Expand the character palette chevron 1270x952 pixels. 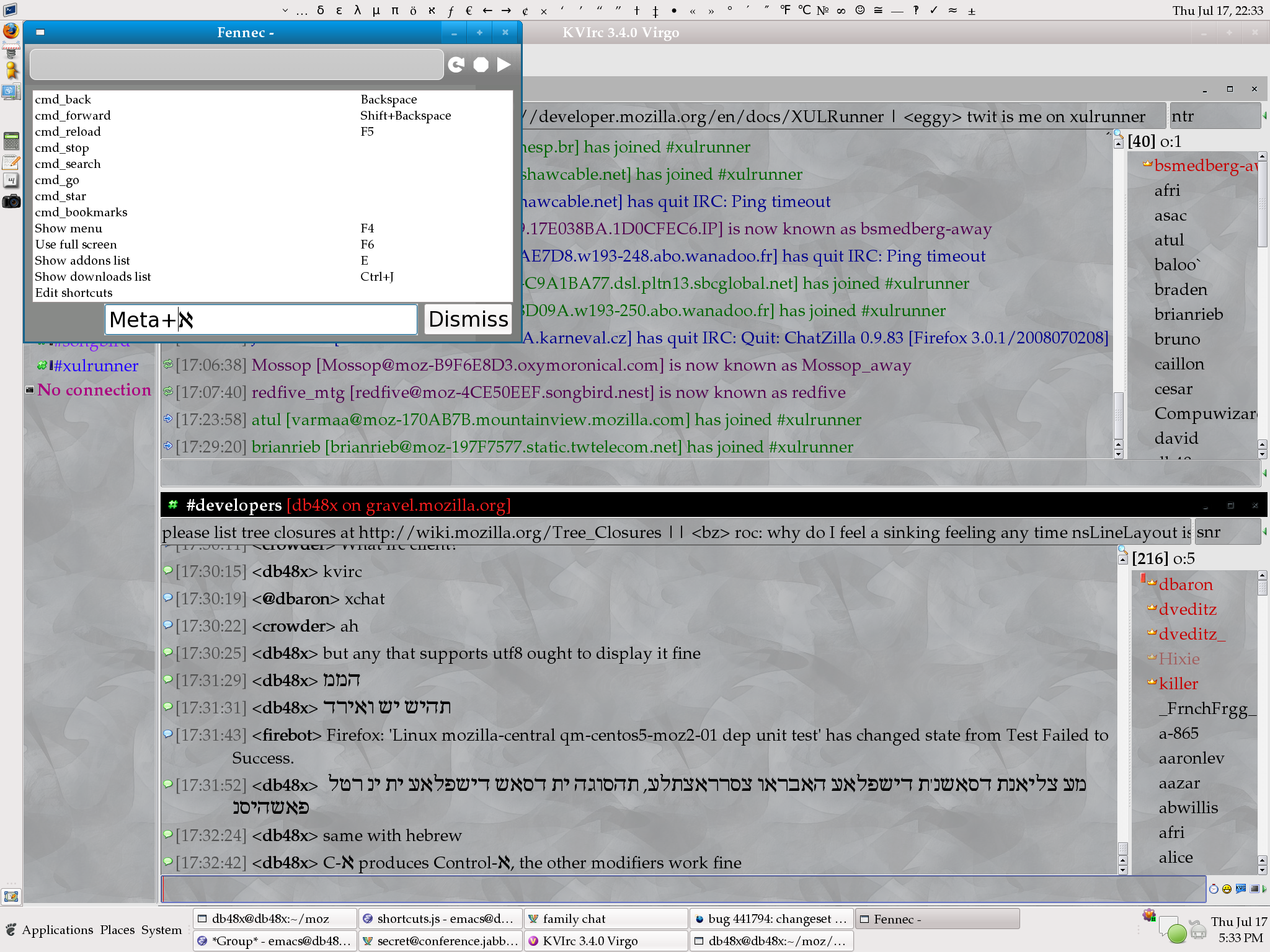click(x=285, y=11)
